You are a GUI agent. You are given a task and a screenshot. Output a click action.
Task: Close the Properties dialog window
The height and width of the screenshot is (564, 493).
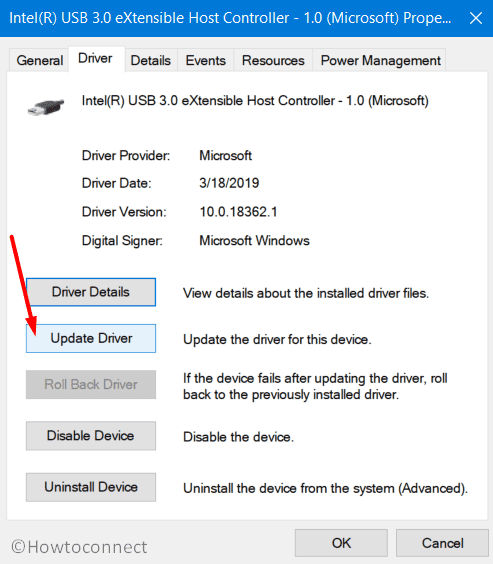point(476,18)
